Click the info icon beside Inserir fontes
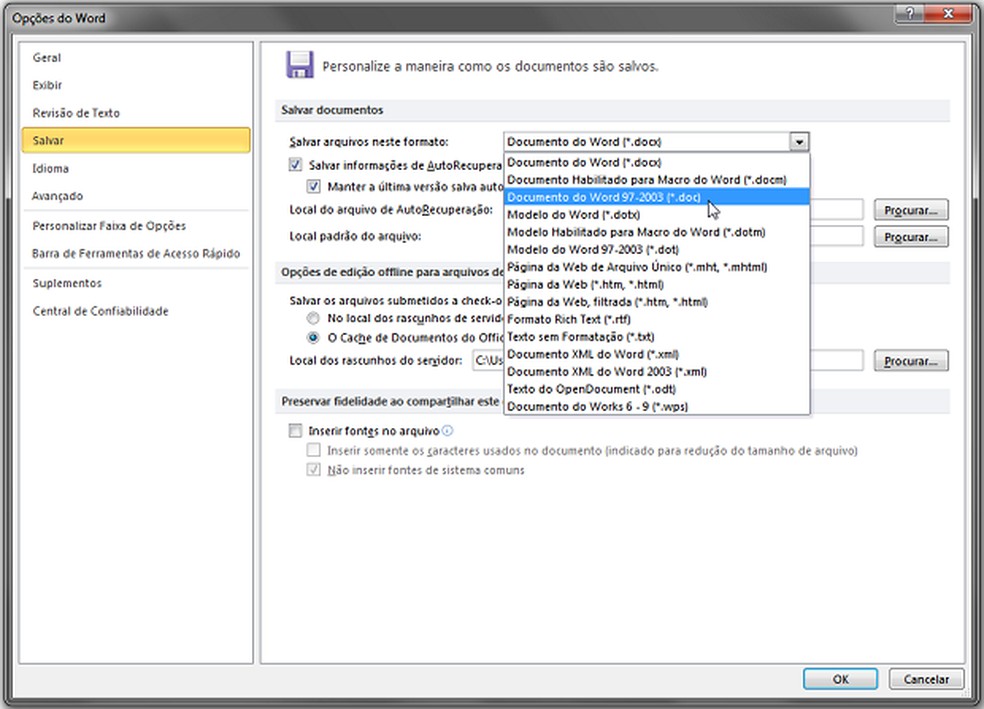The image size is (984, 709). 447,430
